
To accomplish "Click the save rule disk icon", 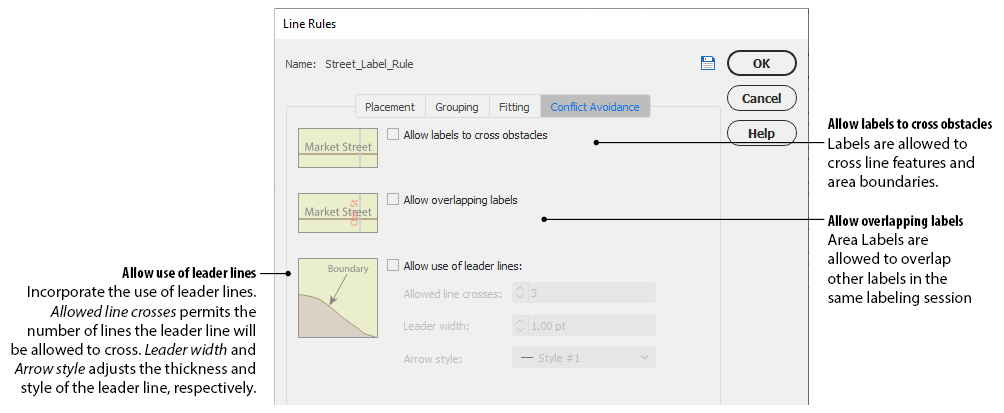I will pos(708,63).
